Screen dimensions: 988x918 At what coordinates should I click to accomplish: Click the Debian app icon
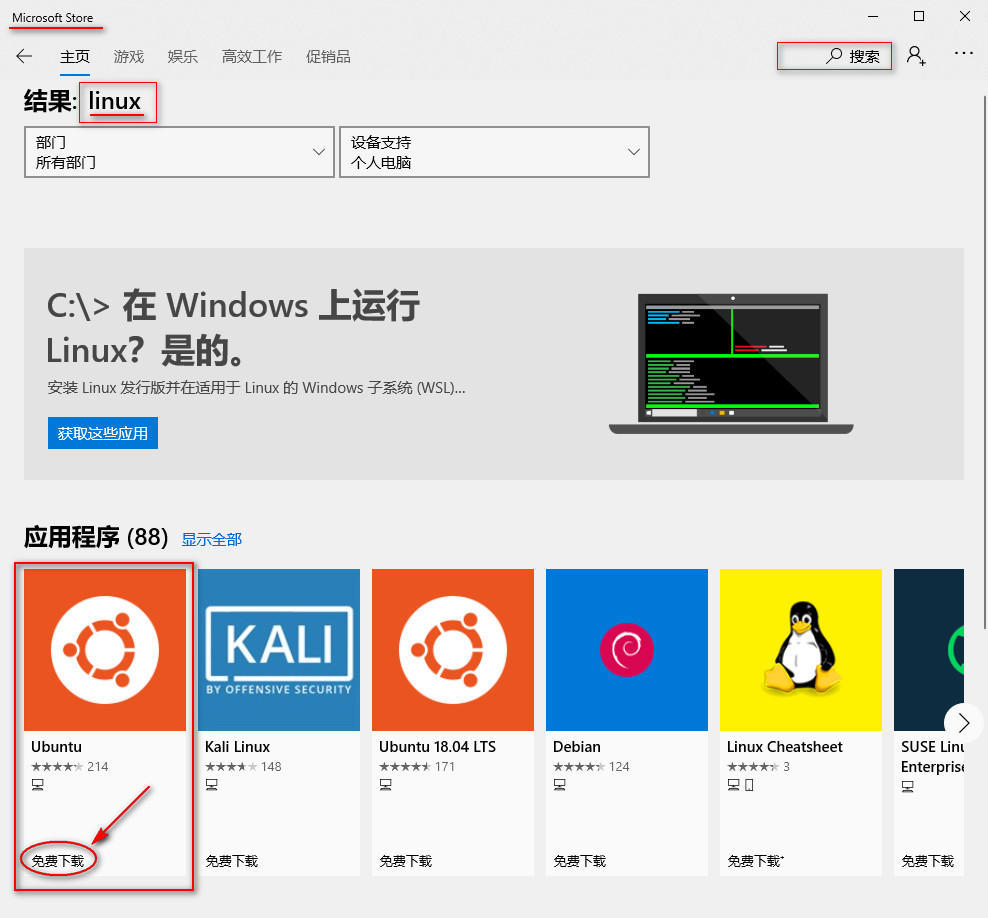pyautogui.click(x=626, y=648)
